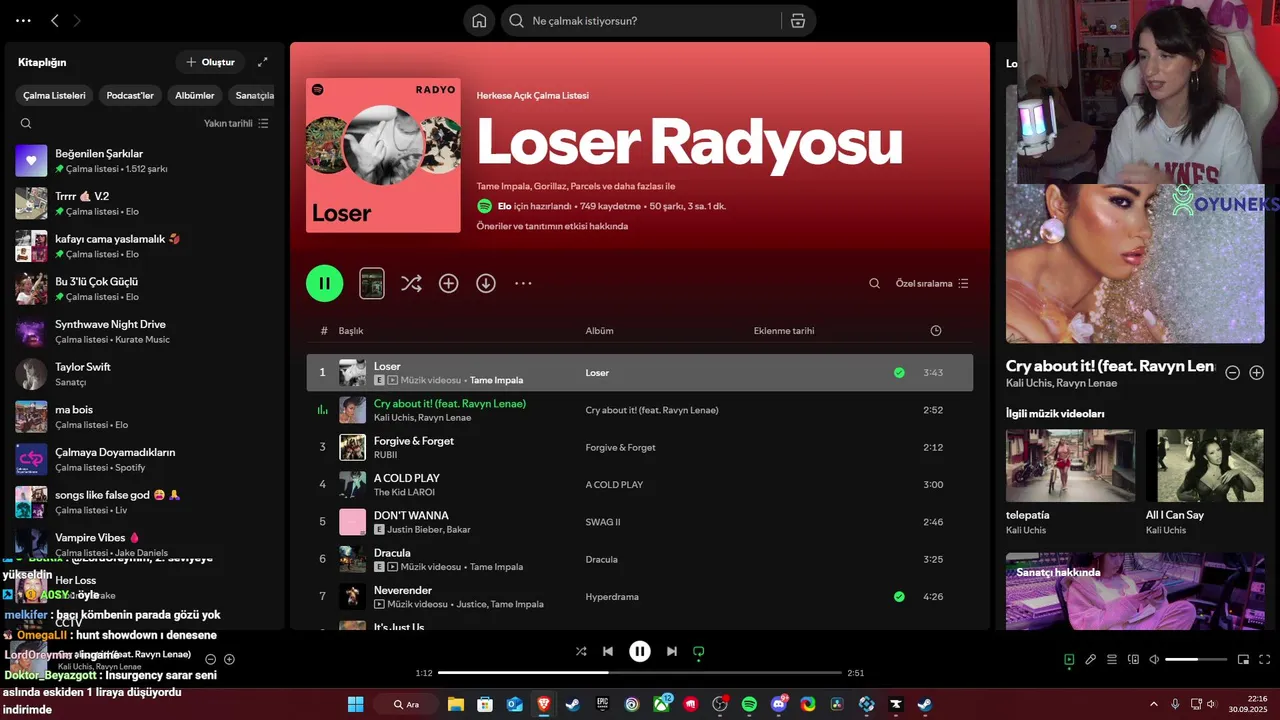This screenshot has height=720, width=1280.
Task: Toggle the Now Playing view icon
Action: point(1069,660)
